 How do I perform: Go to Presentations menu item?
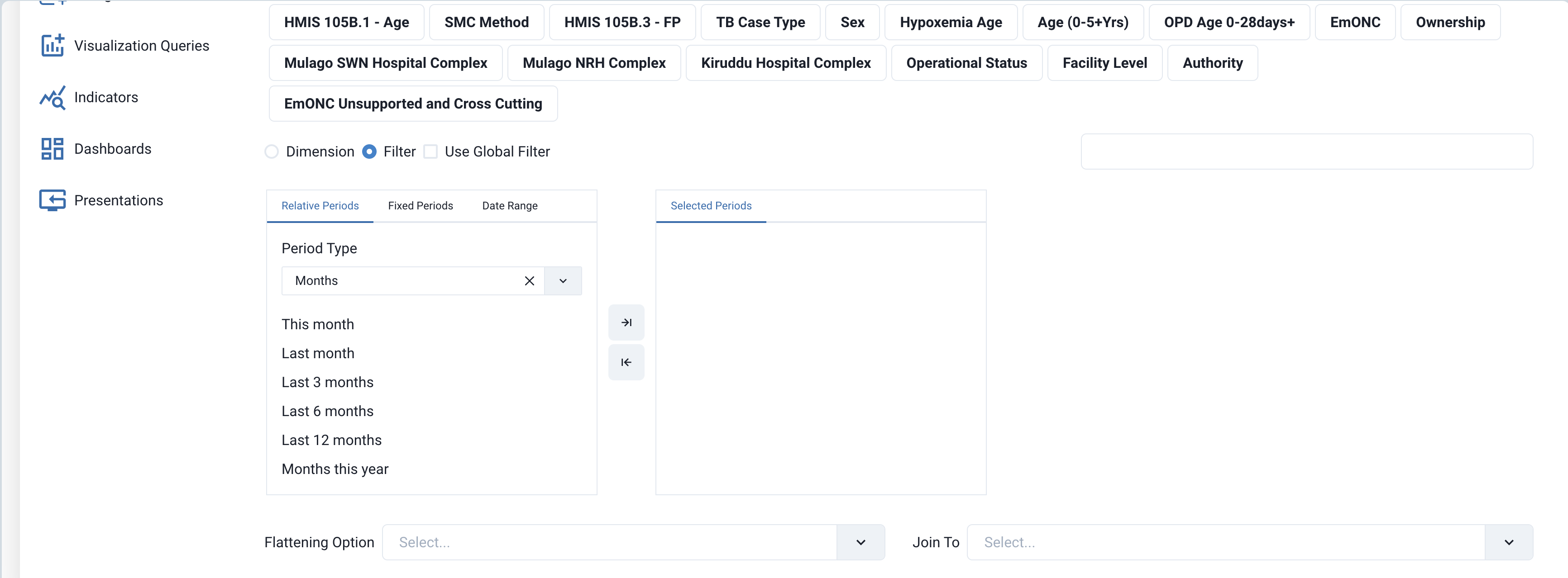[119, 201]
